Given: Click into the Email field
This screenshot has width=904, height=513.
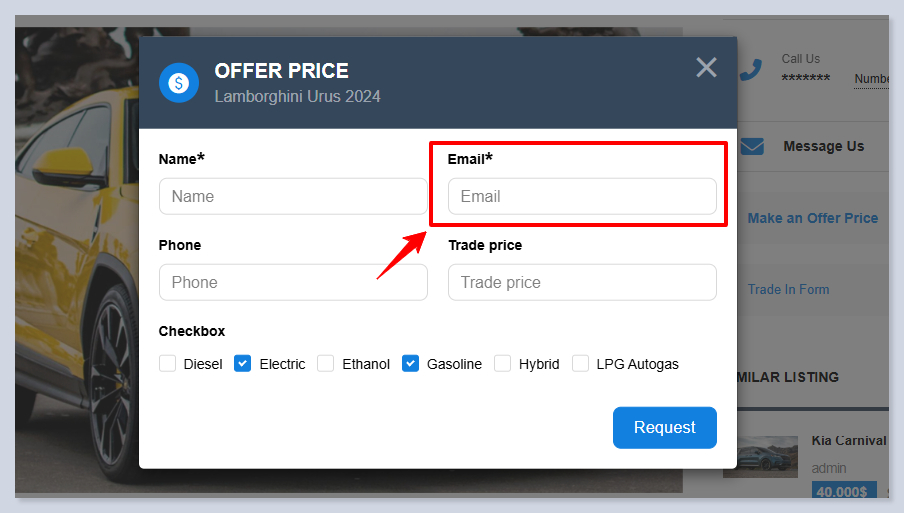Looking at the screenshot, I should click(x=582, y=196).
